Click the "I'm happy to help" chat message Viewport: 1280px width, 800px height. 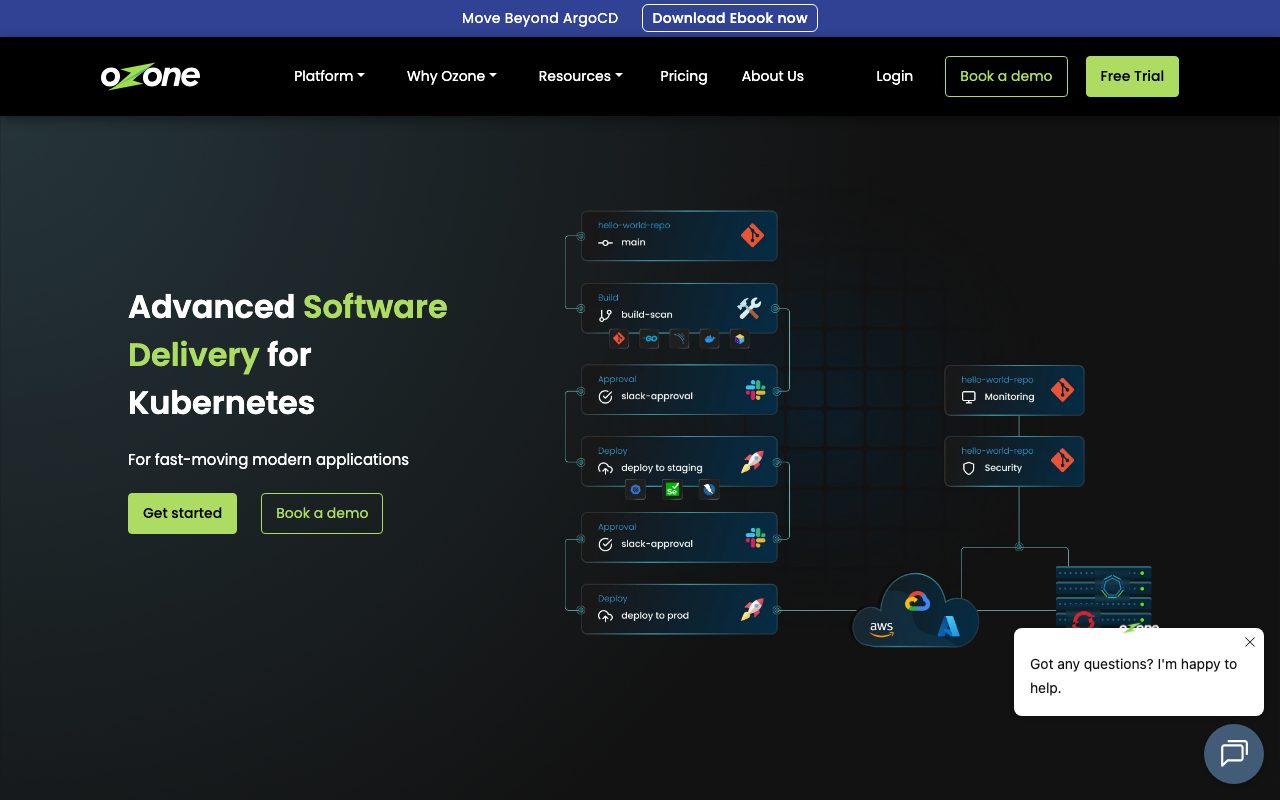[x=1134, y=676]
